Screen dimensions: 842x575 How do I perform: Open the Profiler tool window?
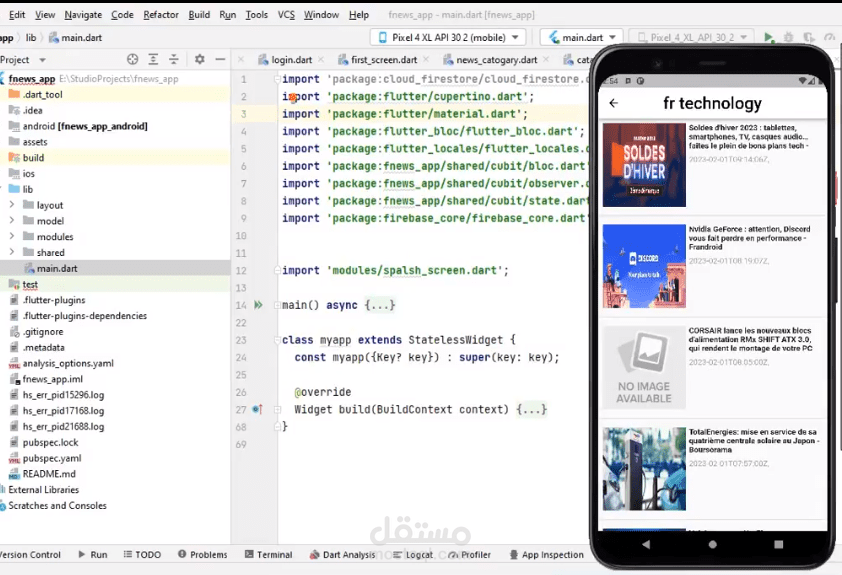pyautogui.click(x=469, y=555)
